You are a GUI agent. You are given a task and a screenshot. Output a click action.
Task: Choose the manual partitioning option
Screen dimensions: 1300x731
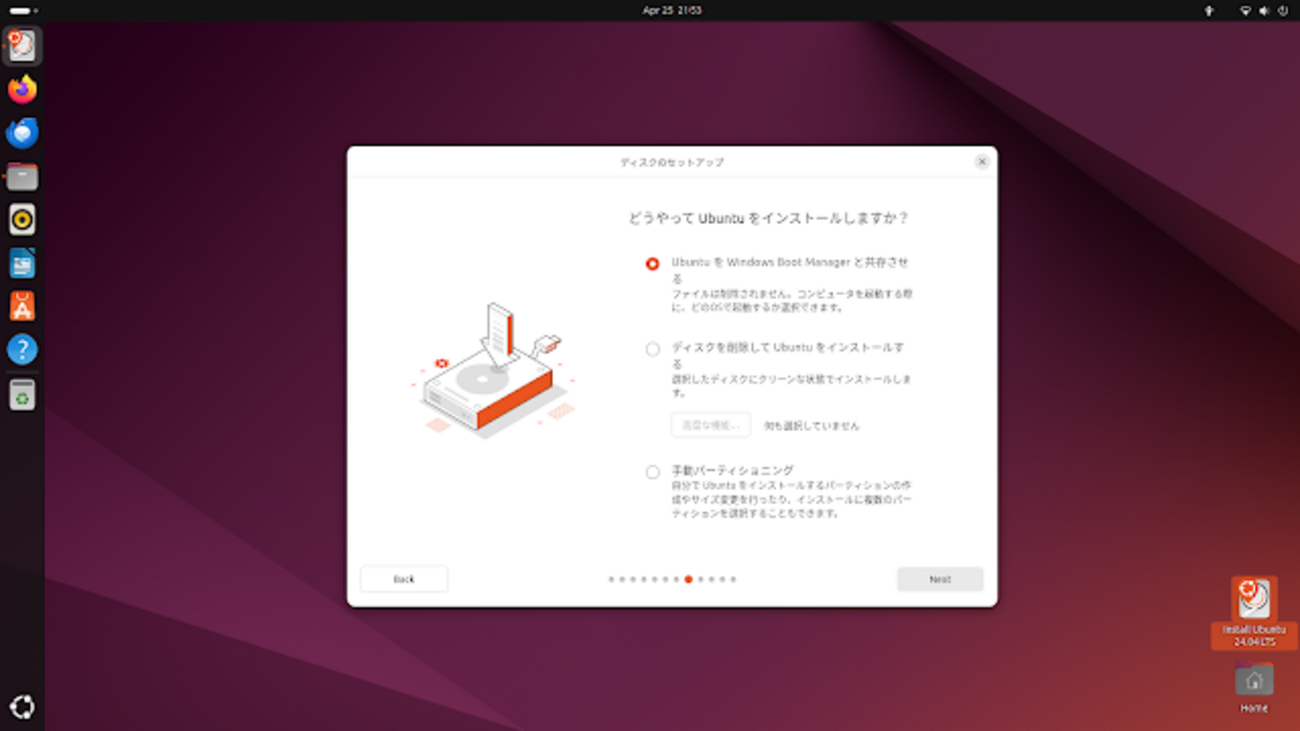653,470
